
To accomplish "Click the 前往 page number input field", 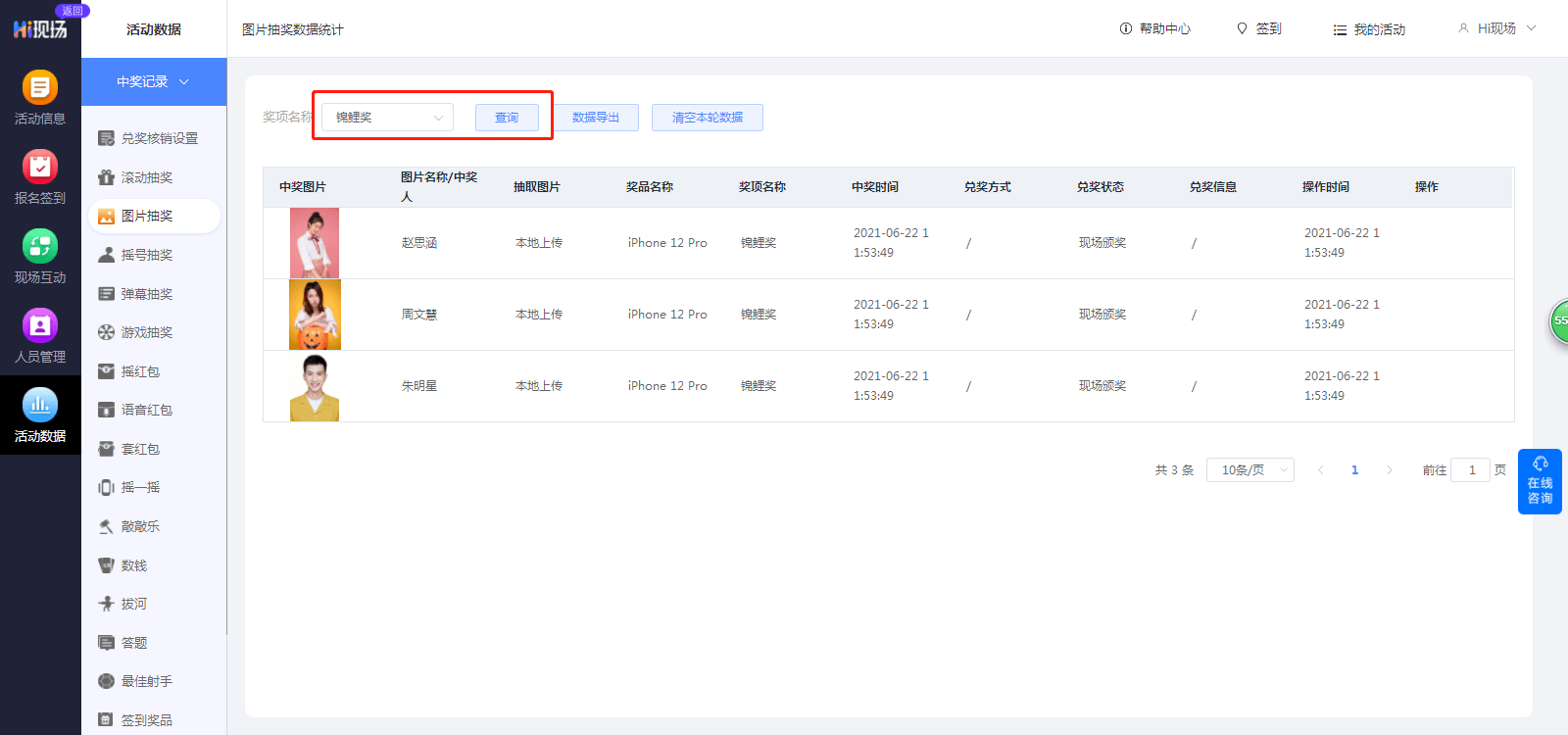I will click(1470, 470).
